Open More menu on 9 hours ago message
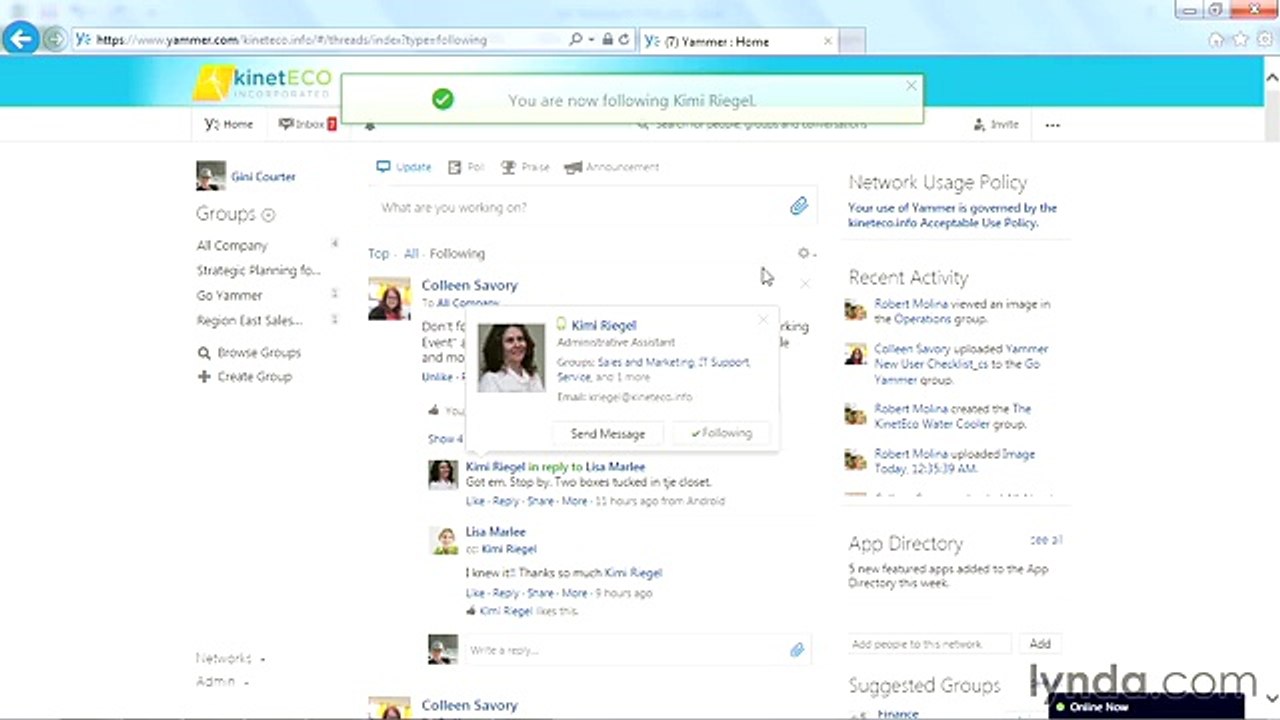The height and width of the screenshot is (720, 1280). tap(574, 593)
